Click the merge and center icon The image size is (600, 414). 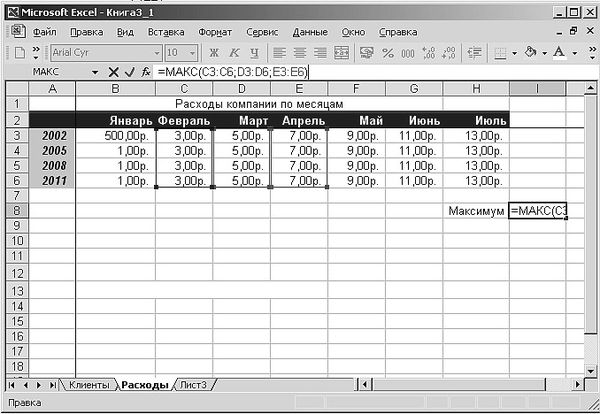pyautogui.click(x=342, y=52)
